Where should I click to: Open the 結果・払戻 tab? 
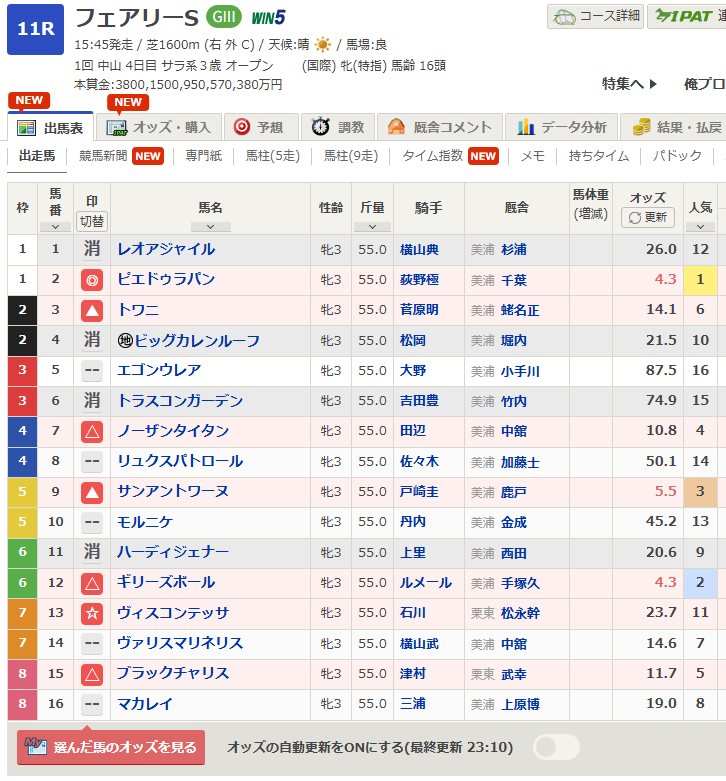pos(673,128)
